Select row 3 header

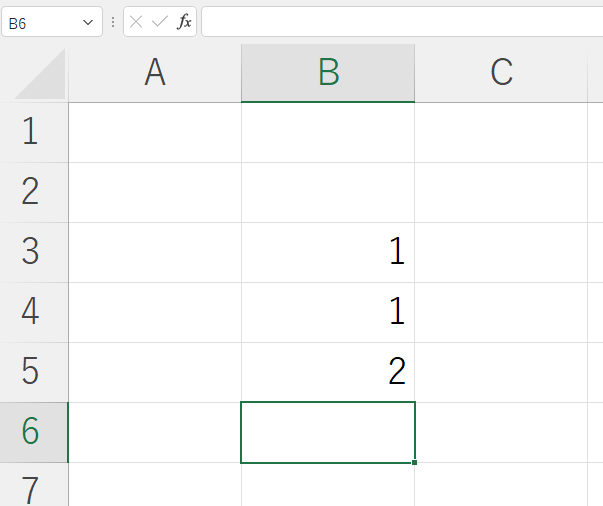pyautogui.click(x=34, y=252)
